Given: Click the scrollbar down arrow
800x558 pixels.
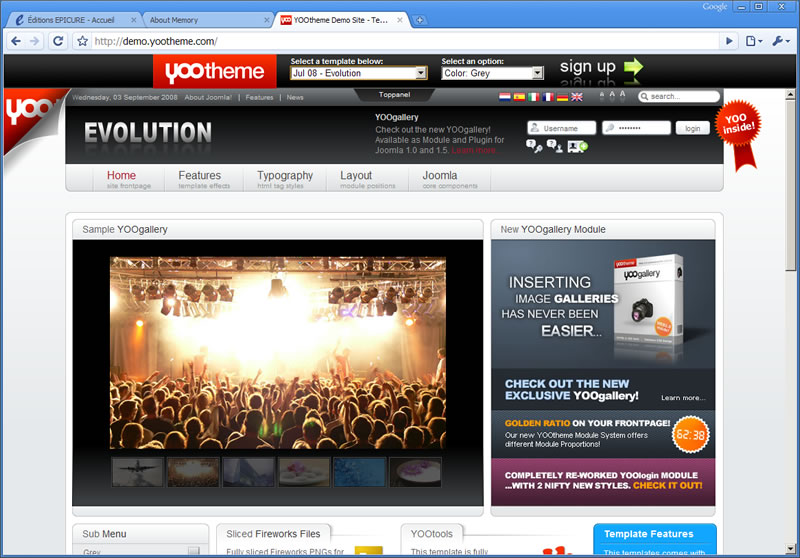Looking at the screenshot, I should pos(790,549).
